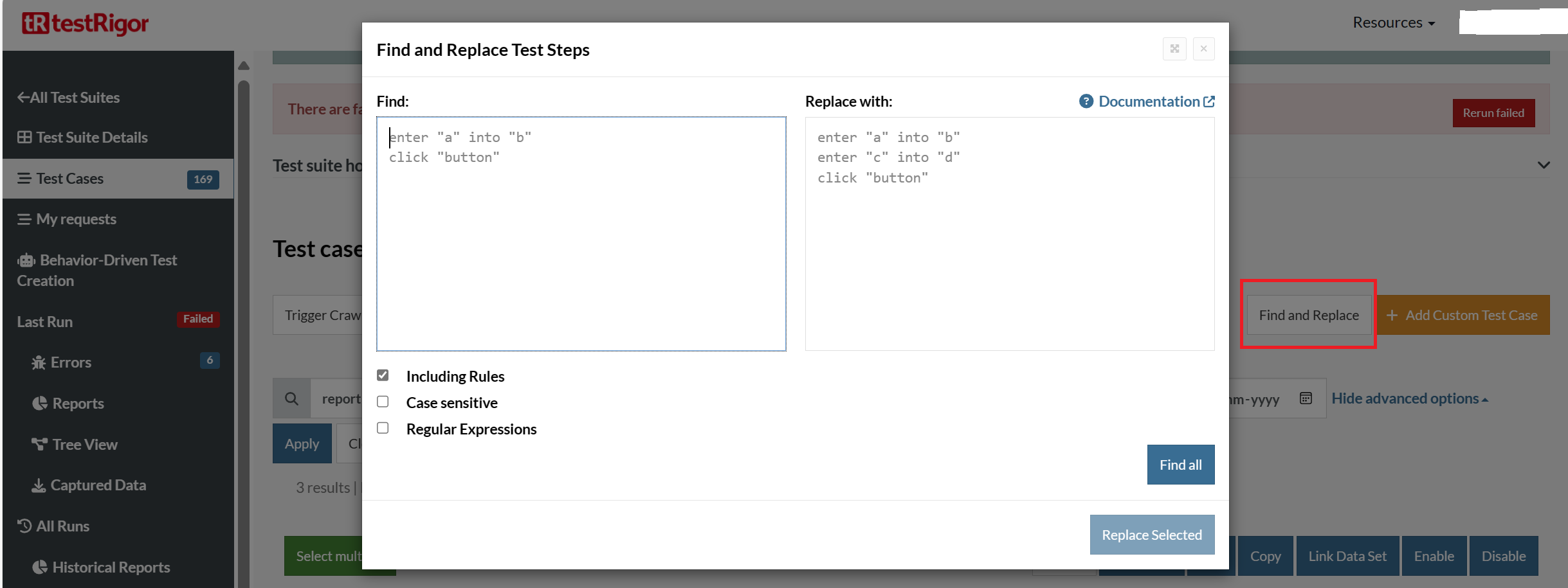Image resolution: width=1568 pixels, height=588 pixels.
Task: Click inside the Find text area
Action: click(x=581, y=244)
